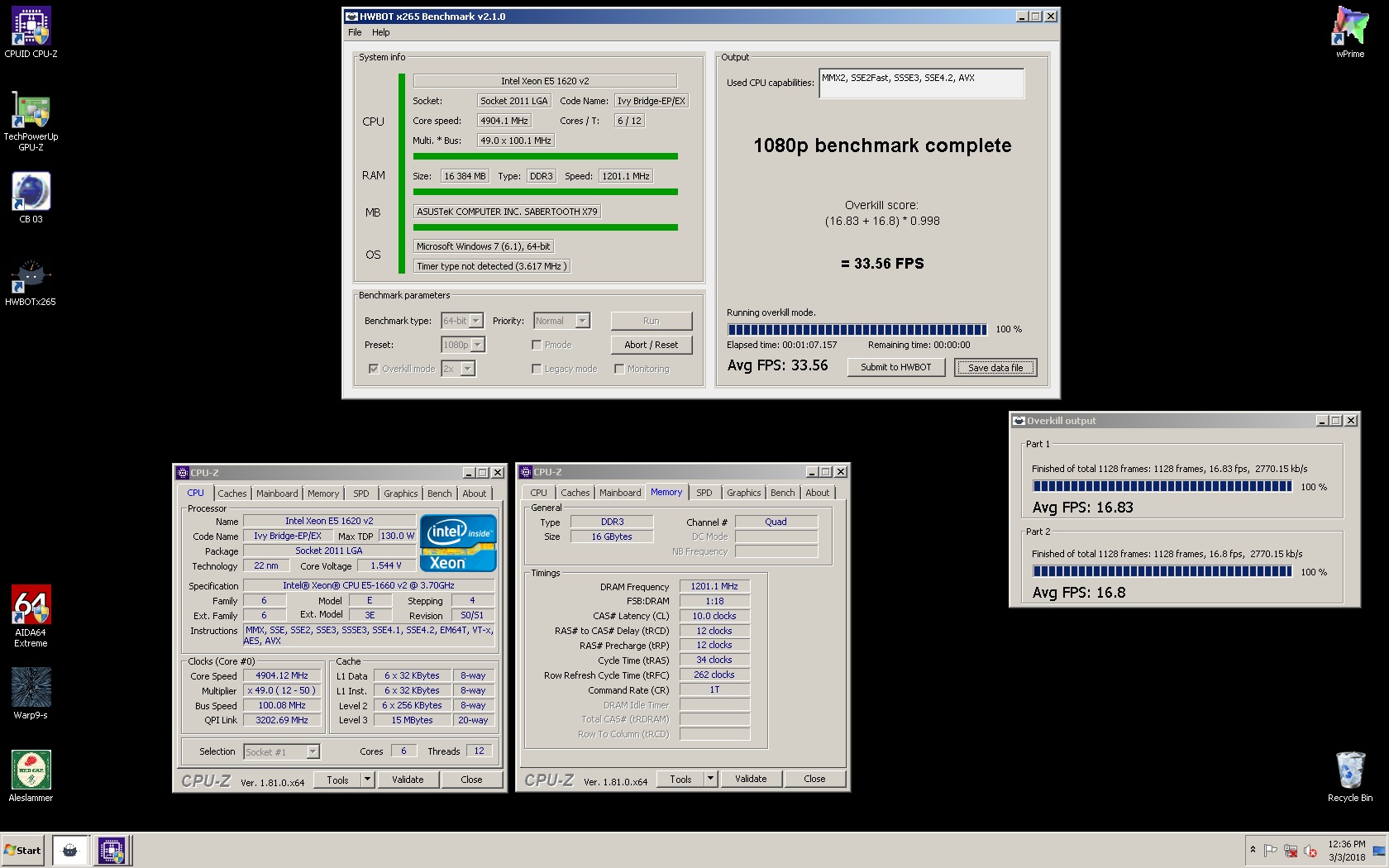Show hidden system tray icons arrow
The image size is (1389, 868).
(x=1253, y=850)
